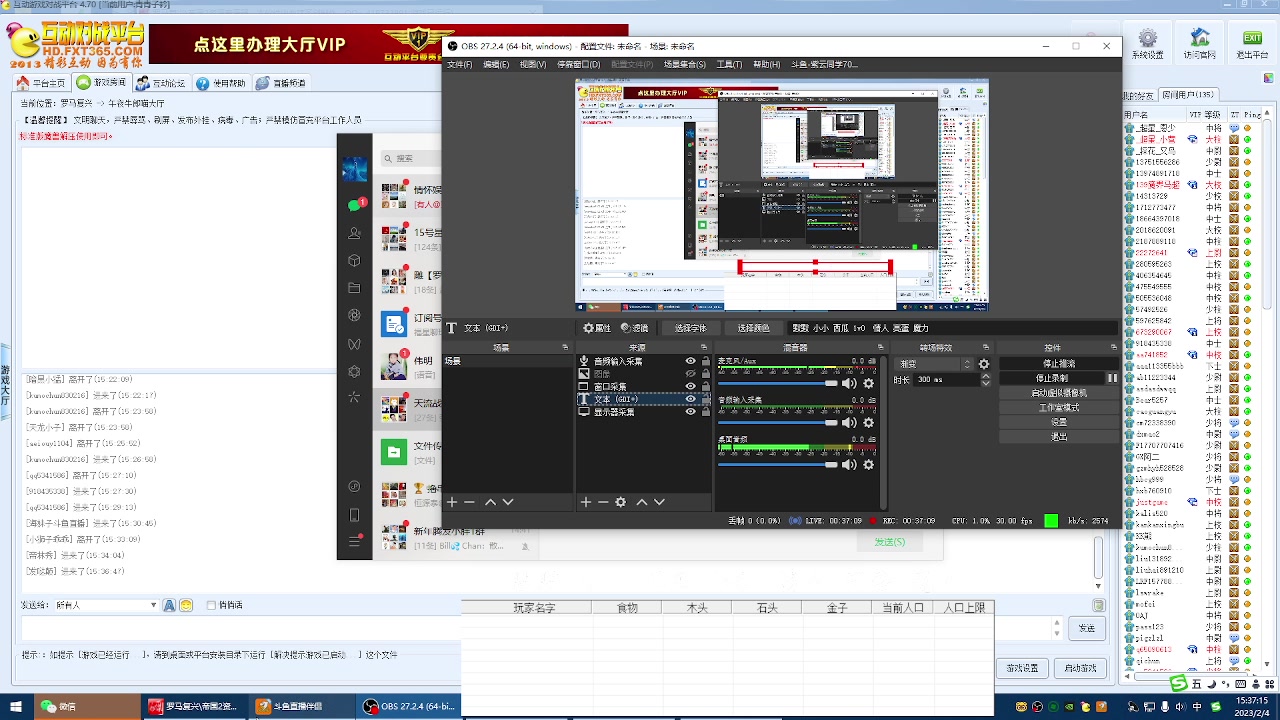Move selected source up
The image size is (1280, 720).
click(x=642, y=502)
